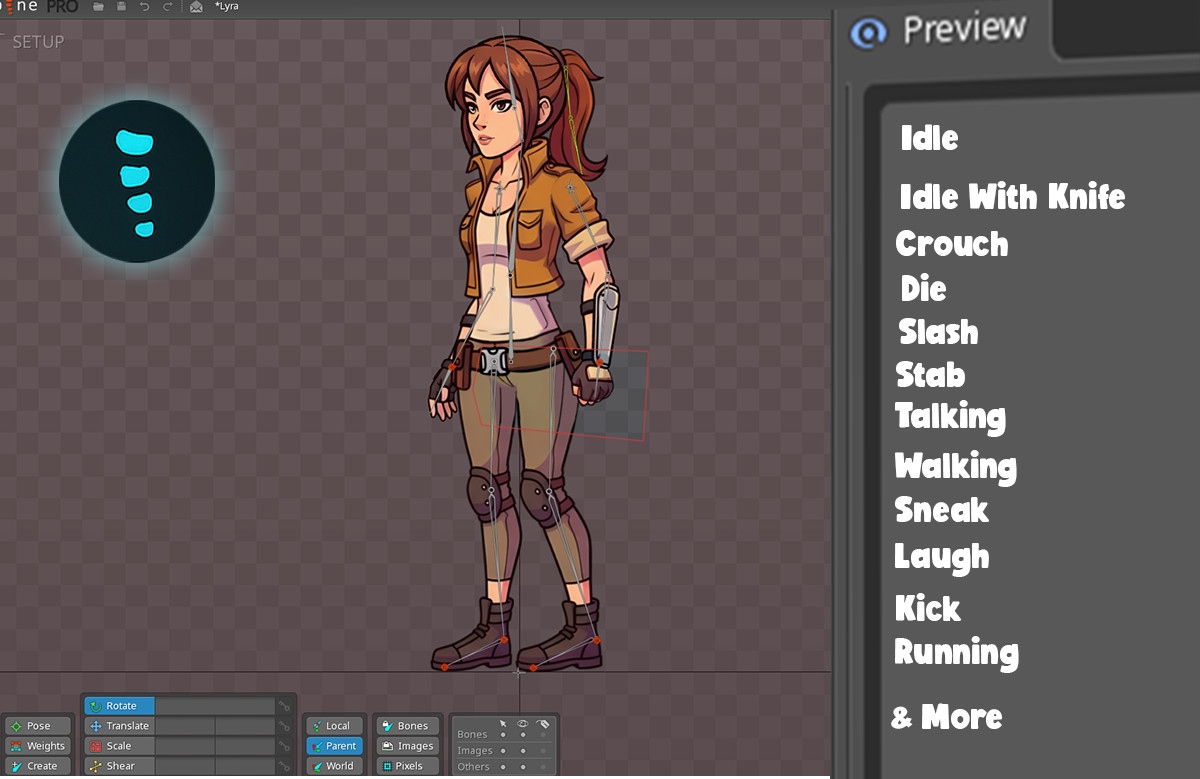The image size is (1200, 779).
Task: Select the Rotate tool
Action: tap(118, 705)
